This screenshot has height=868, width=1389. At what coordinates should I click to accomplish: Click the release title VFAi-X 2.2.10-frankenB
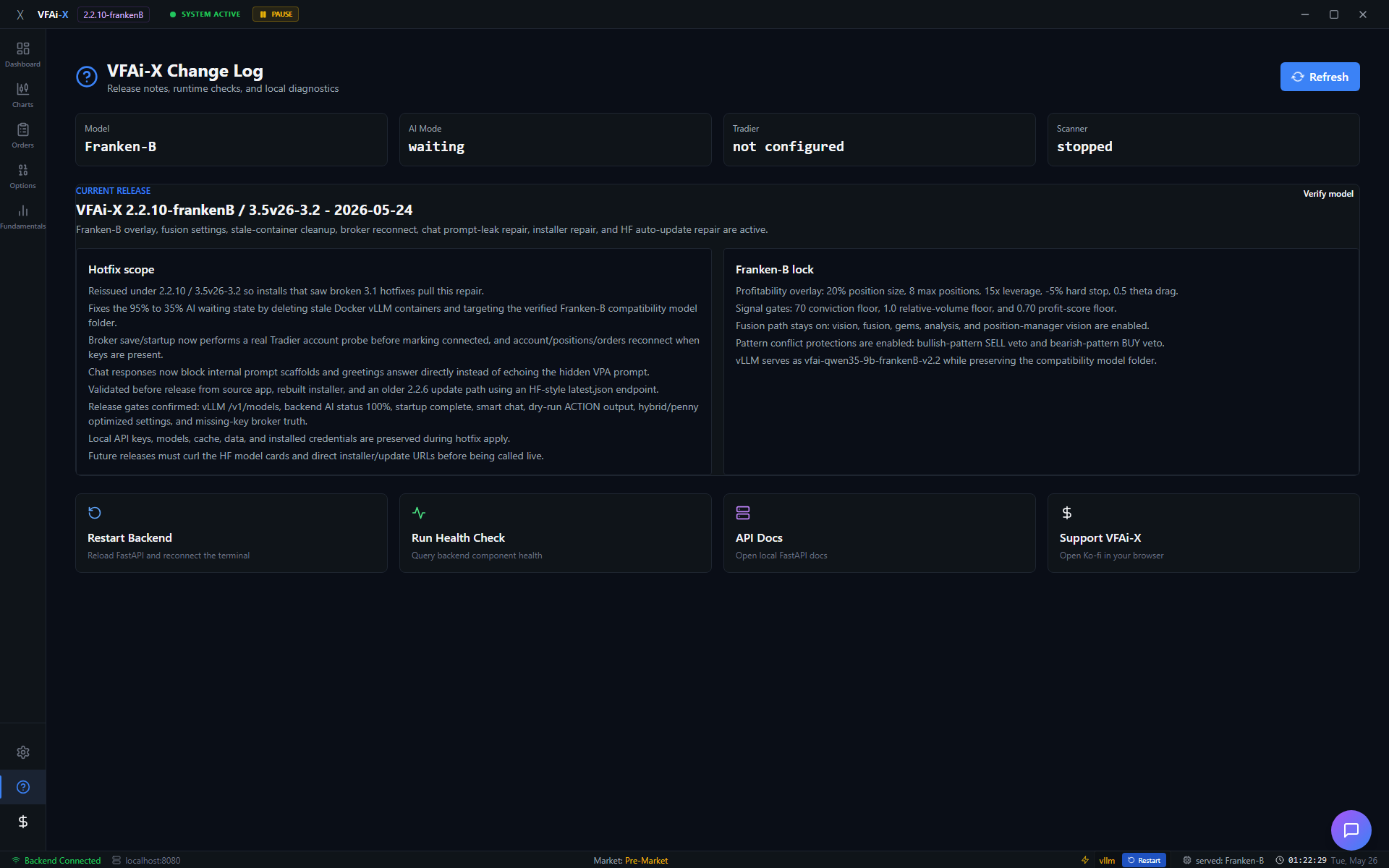[245, 210]
